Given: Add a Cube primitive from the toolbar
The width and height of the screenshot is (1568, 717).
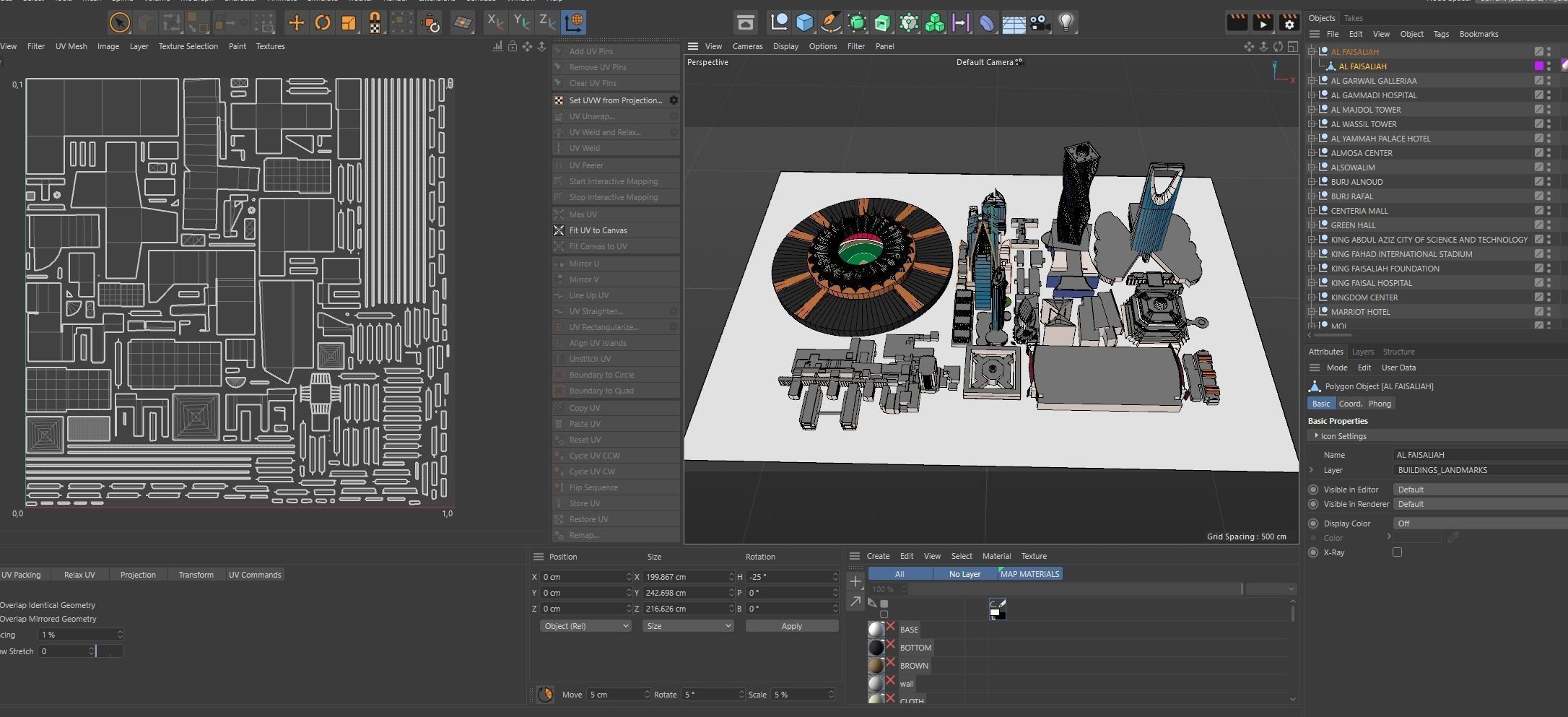Looking at the screenshot, I should pos(804,23).
